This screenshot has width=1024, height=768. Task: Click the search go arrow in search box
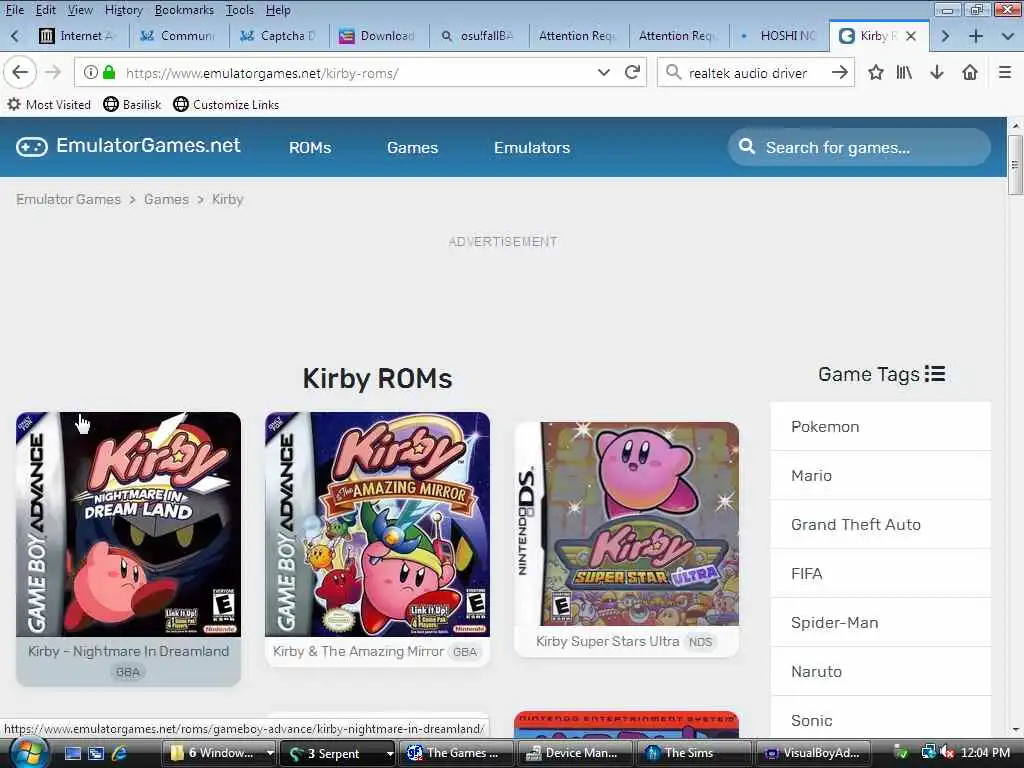pos(840,72)
